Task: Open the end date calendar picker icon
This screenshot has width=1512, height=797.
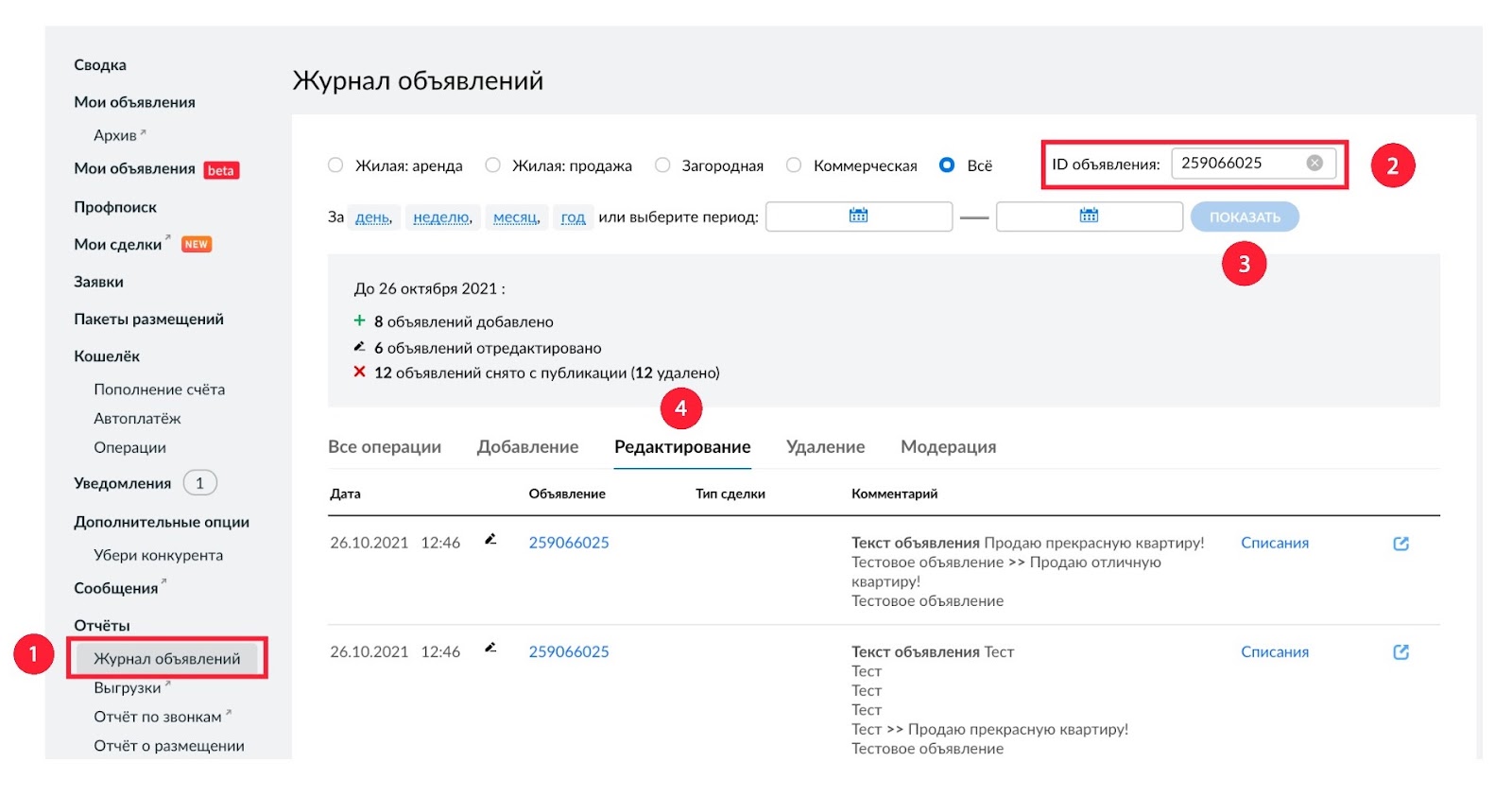Action: coord(1089,216)
